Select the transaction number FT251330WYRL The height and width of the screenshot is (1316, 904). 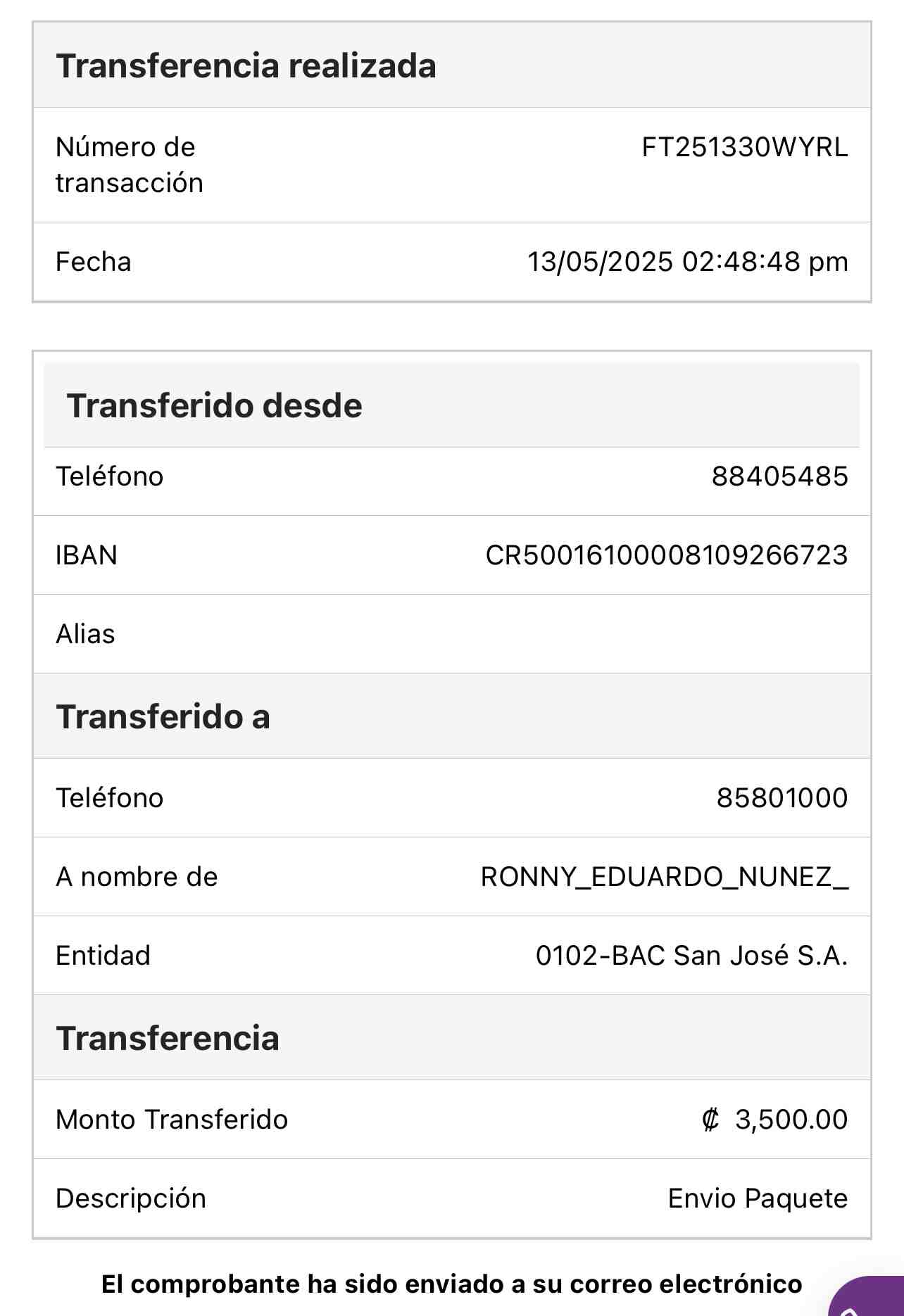tap(745, 147)
